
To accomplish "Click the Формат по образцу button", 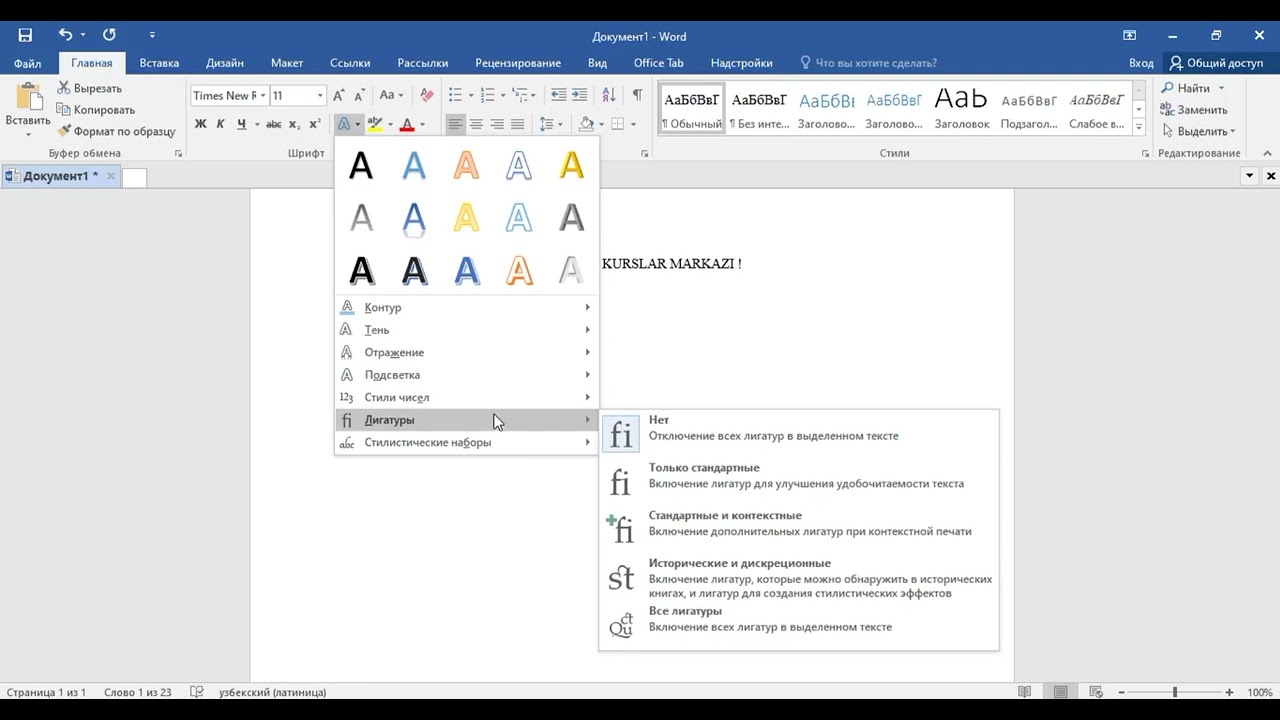I will coord(116,131).
